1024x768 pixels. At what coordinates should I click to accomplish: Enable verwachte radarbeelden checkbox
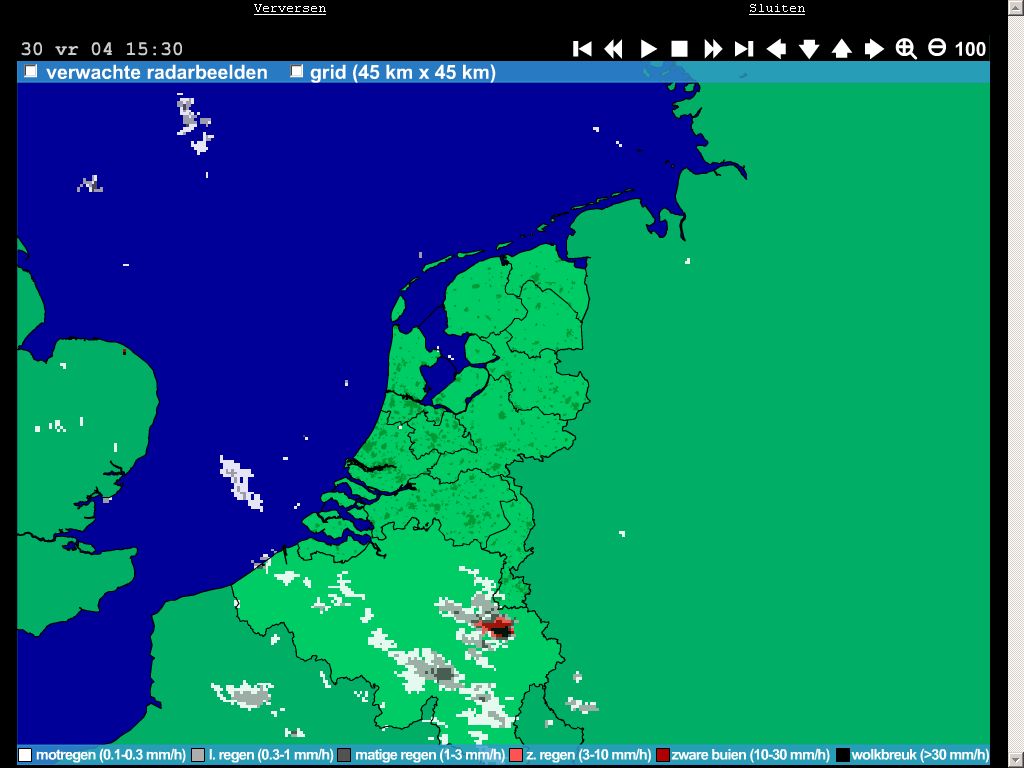tap(31, 71)
